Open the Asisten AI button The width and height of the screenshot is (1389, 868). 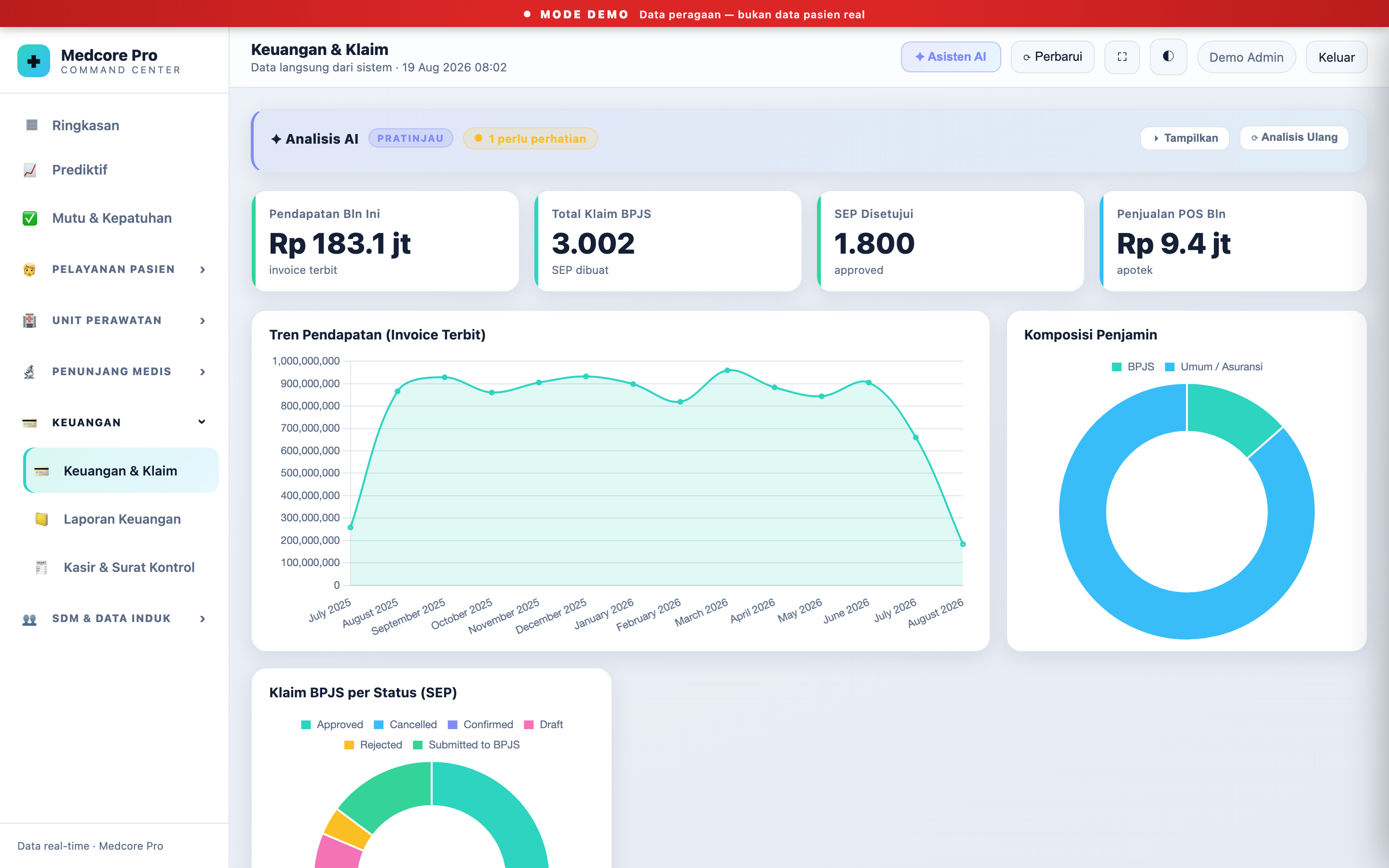pyautogui.click(x=951, y=57)
